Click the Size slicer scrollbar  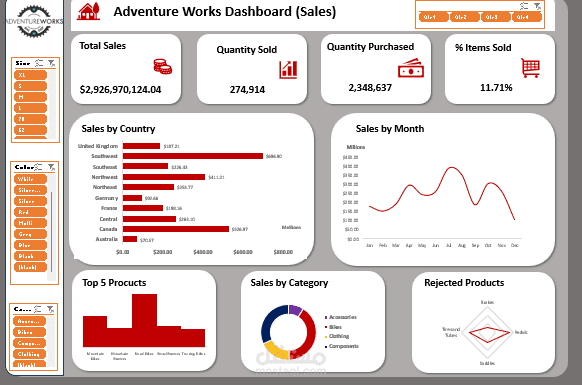[52, 104]
